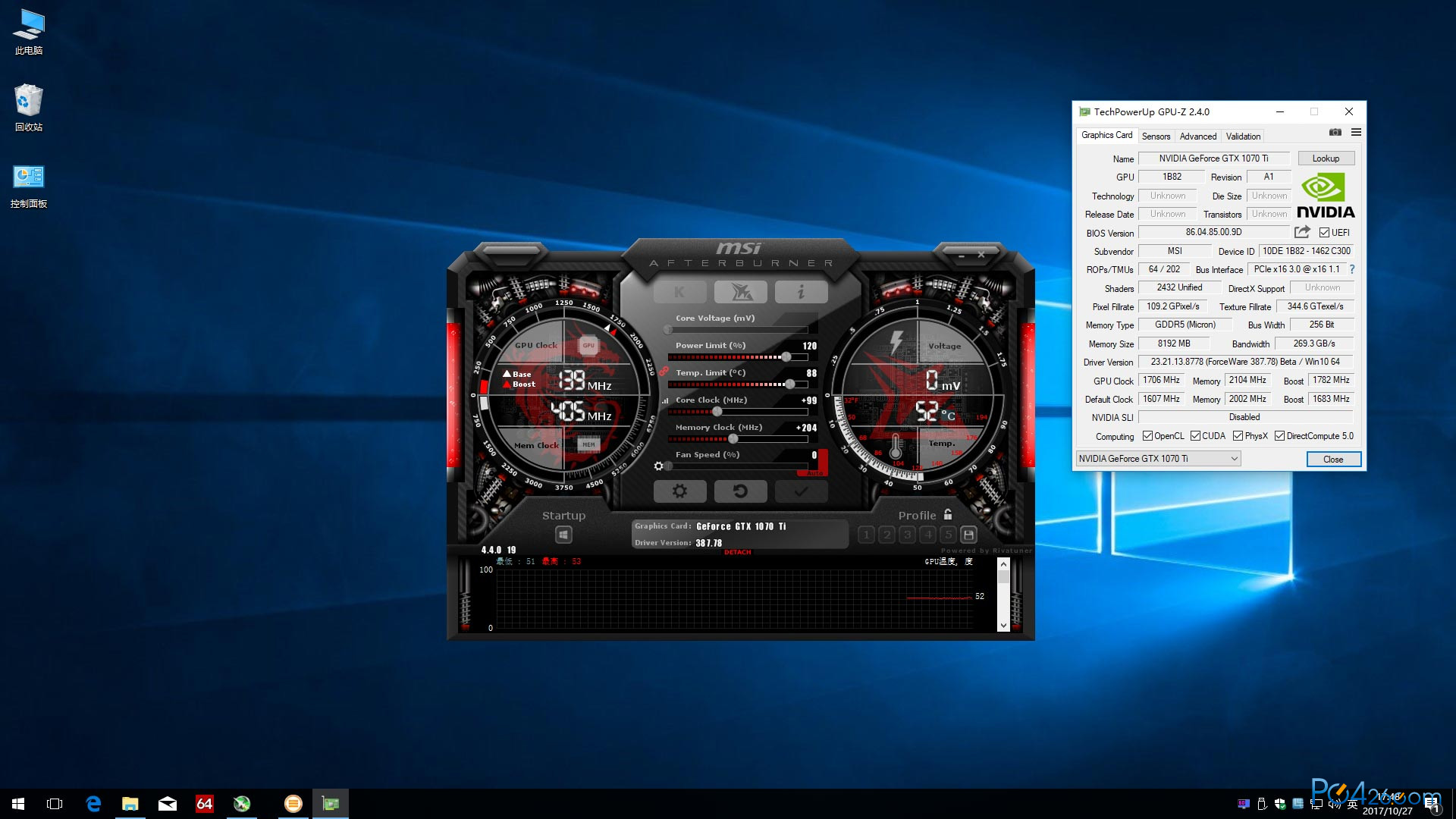Open This PC desktop icon
The height and width of the screenshot is (819, 1456).
coord(29,32)
